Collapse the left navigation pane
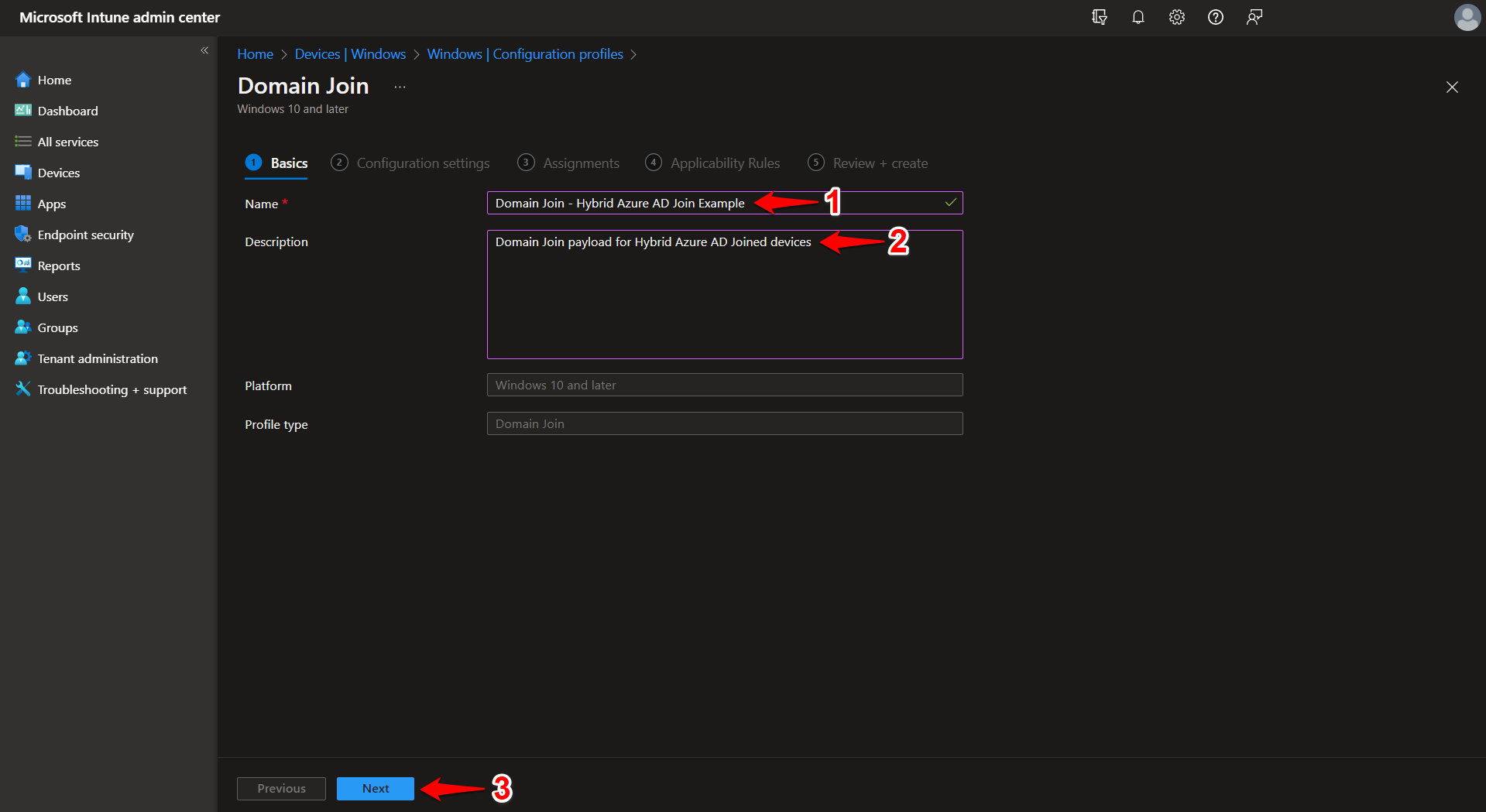 tap(205, 50)
